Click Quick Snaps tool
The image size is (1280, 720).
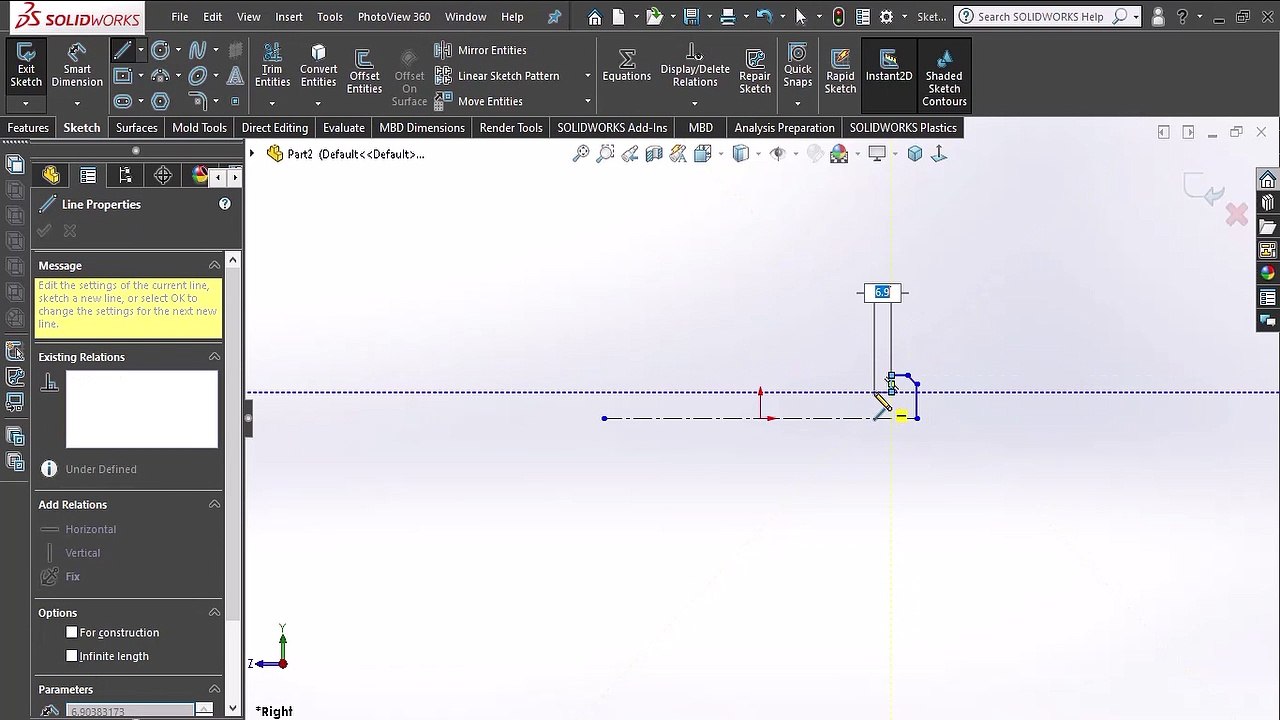(798, 67)
